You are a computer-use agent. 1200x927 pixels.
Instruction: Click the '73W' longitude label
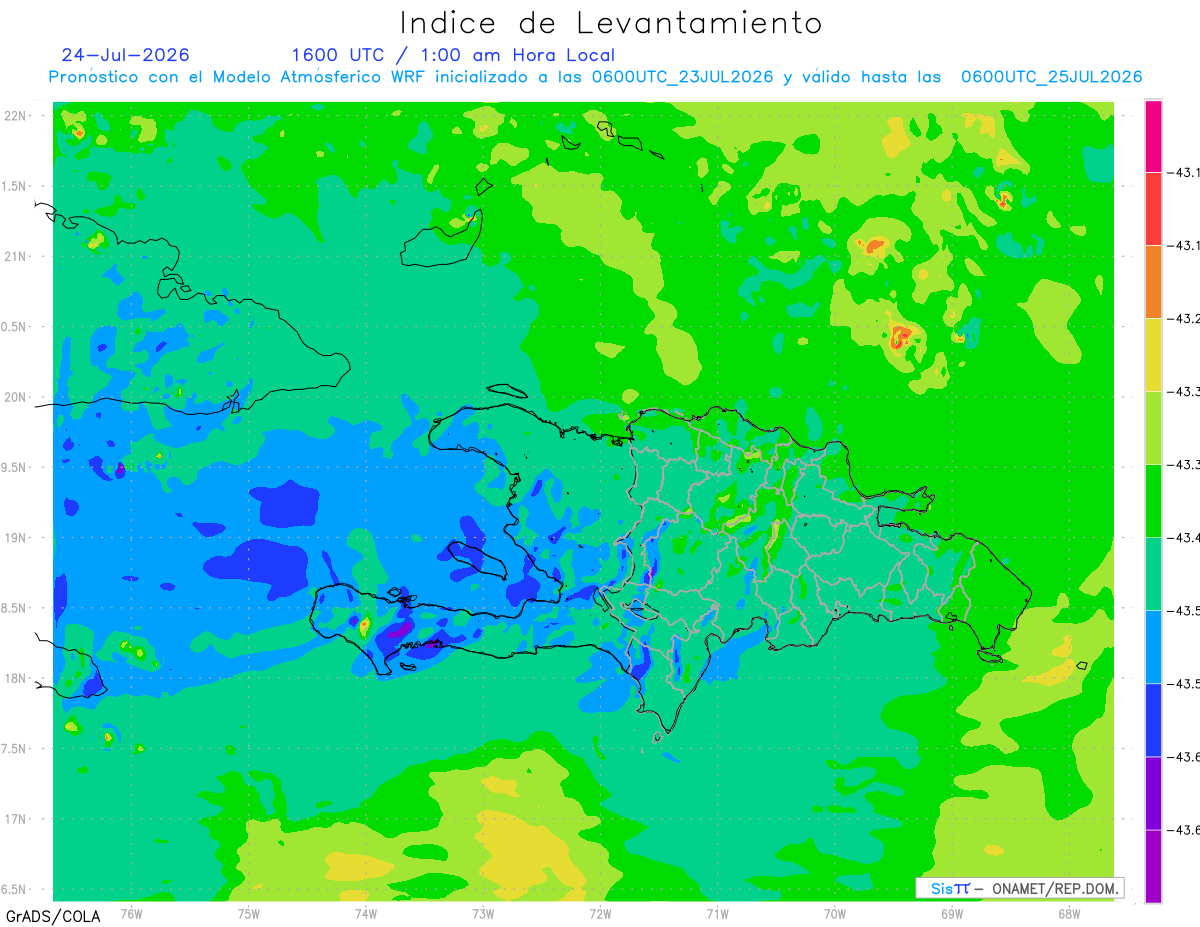click(x=483, y=914)
